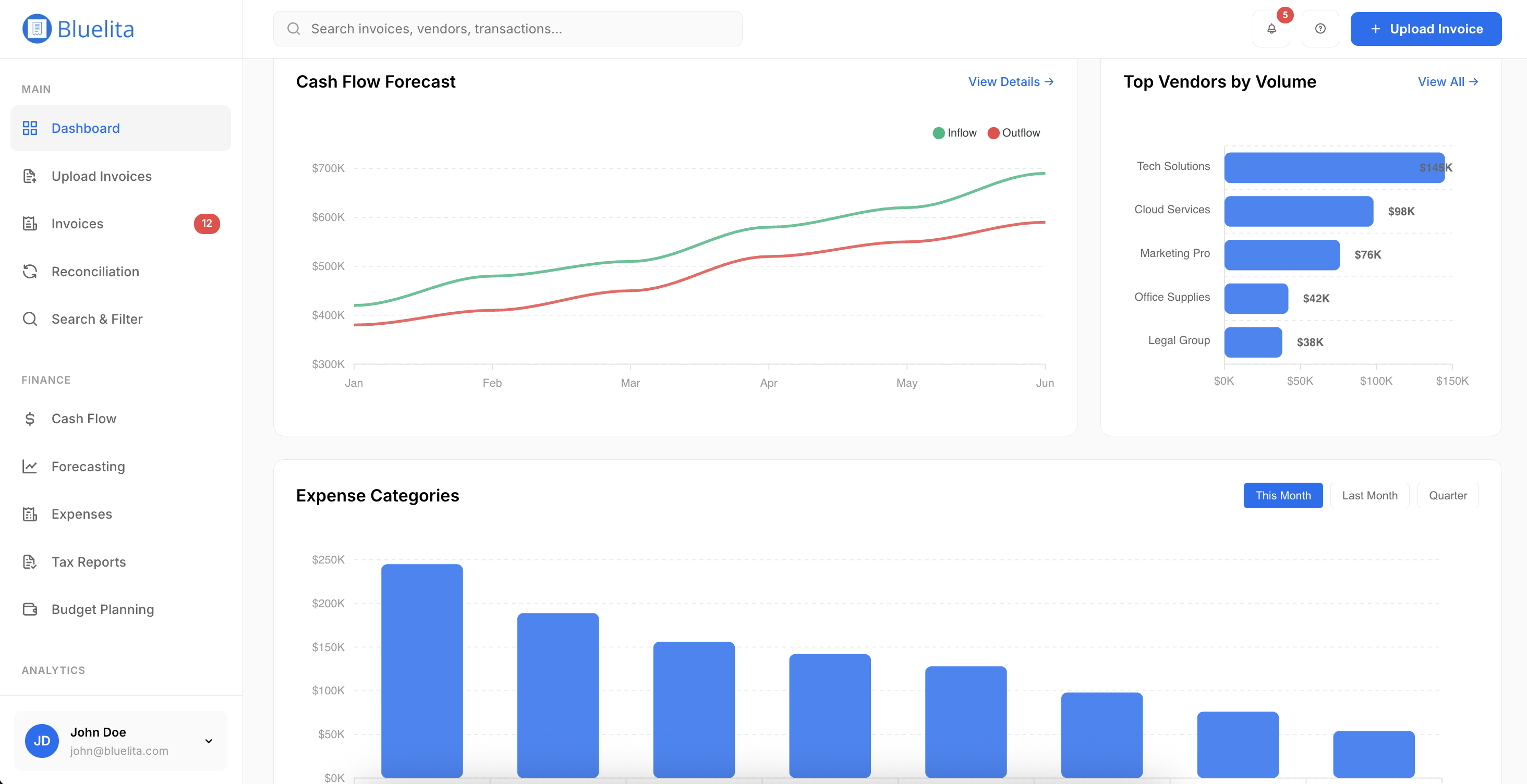Toggle the Inflow legend series

click(x=954, y=133)
